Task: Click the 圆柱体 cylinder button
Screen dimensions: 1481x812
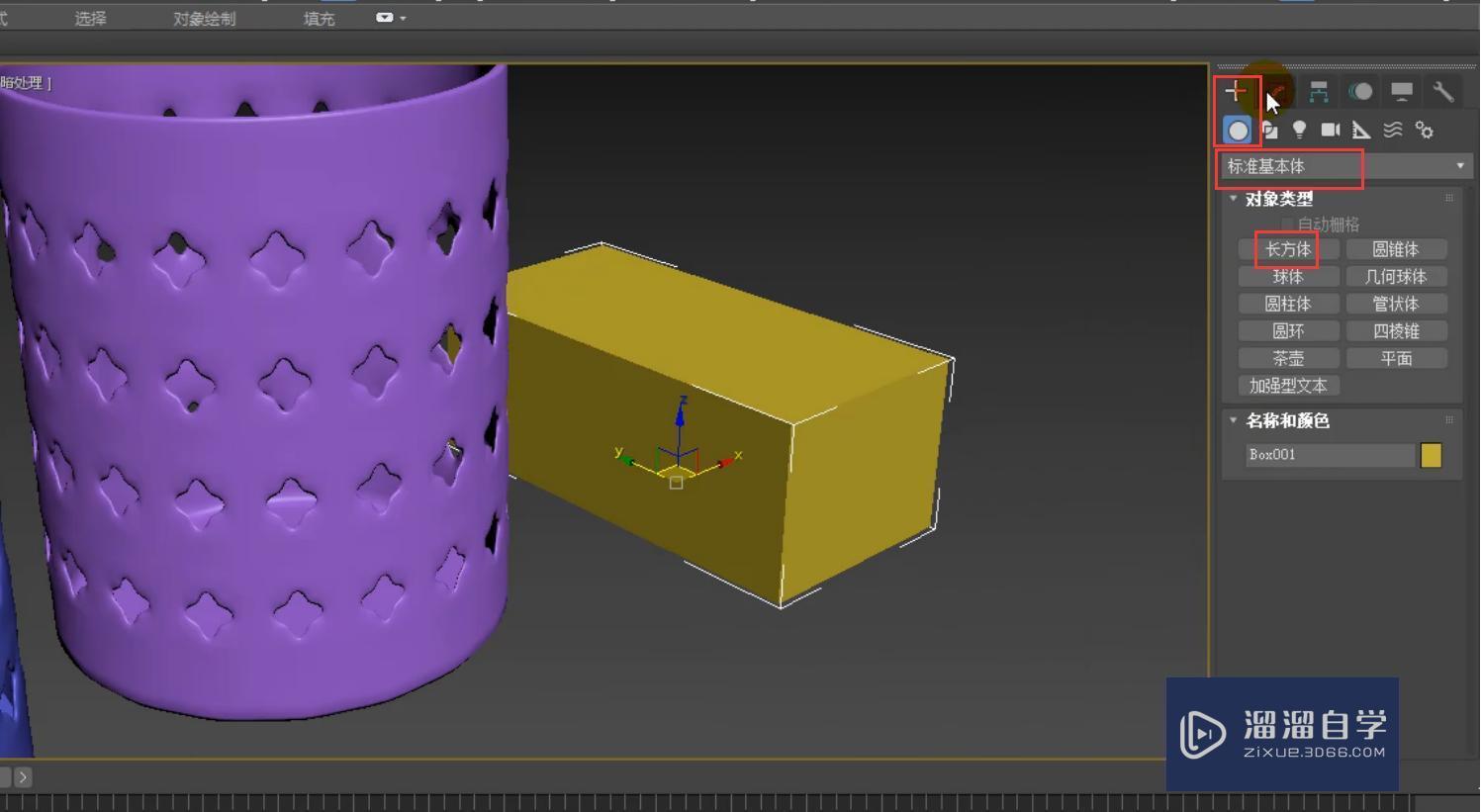Action: tap(1288, 304)
